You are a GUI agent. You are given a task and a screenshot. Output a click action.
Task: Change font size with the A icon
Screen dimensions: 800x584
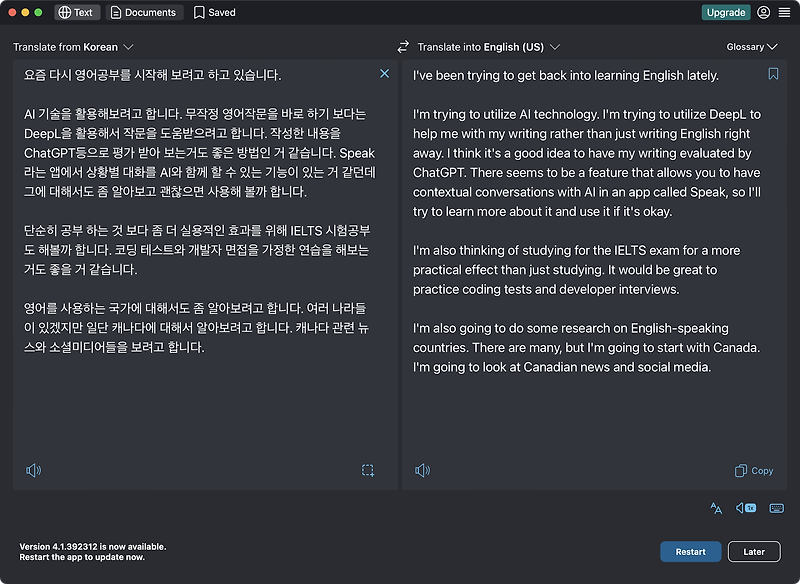[x=716, y=508]
